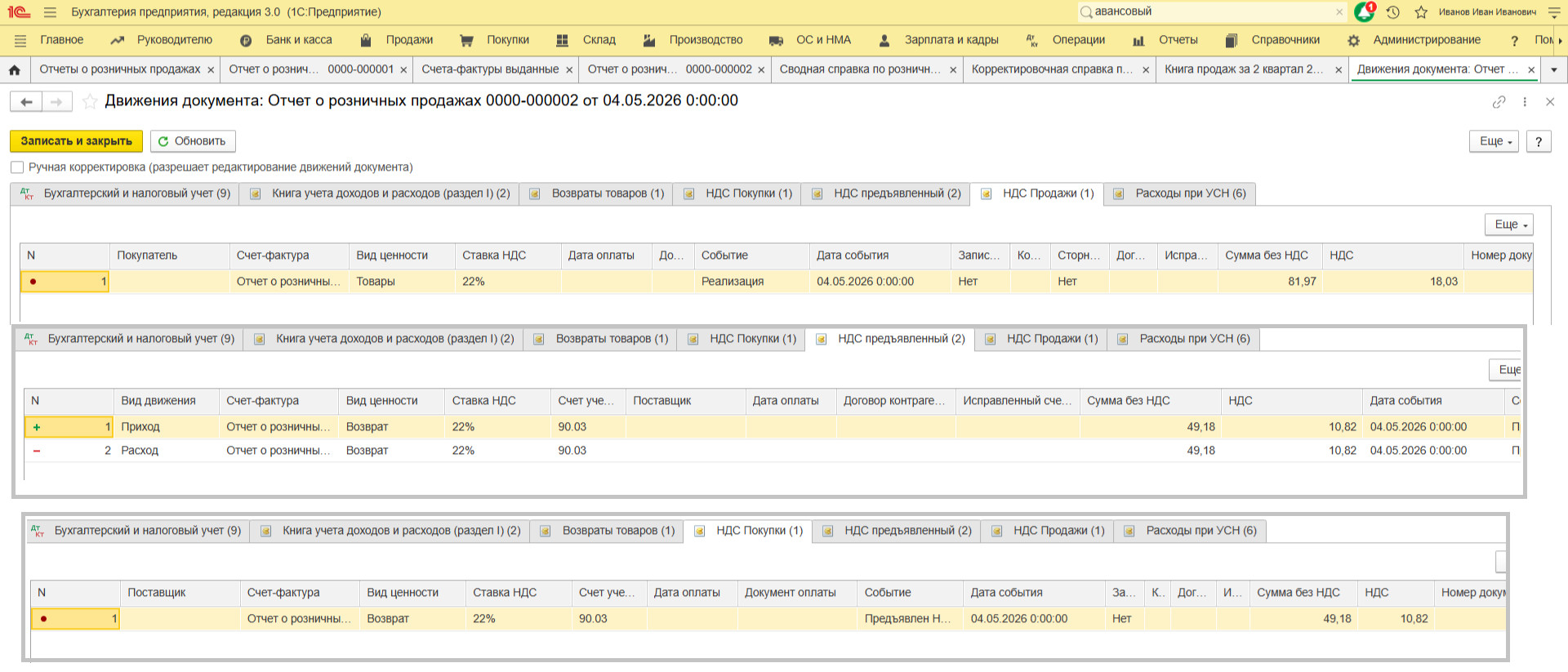Click the home page icon
Screen dimensions: 1568x672
tap(15, 70)
